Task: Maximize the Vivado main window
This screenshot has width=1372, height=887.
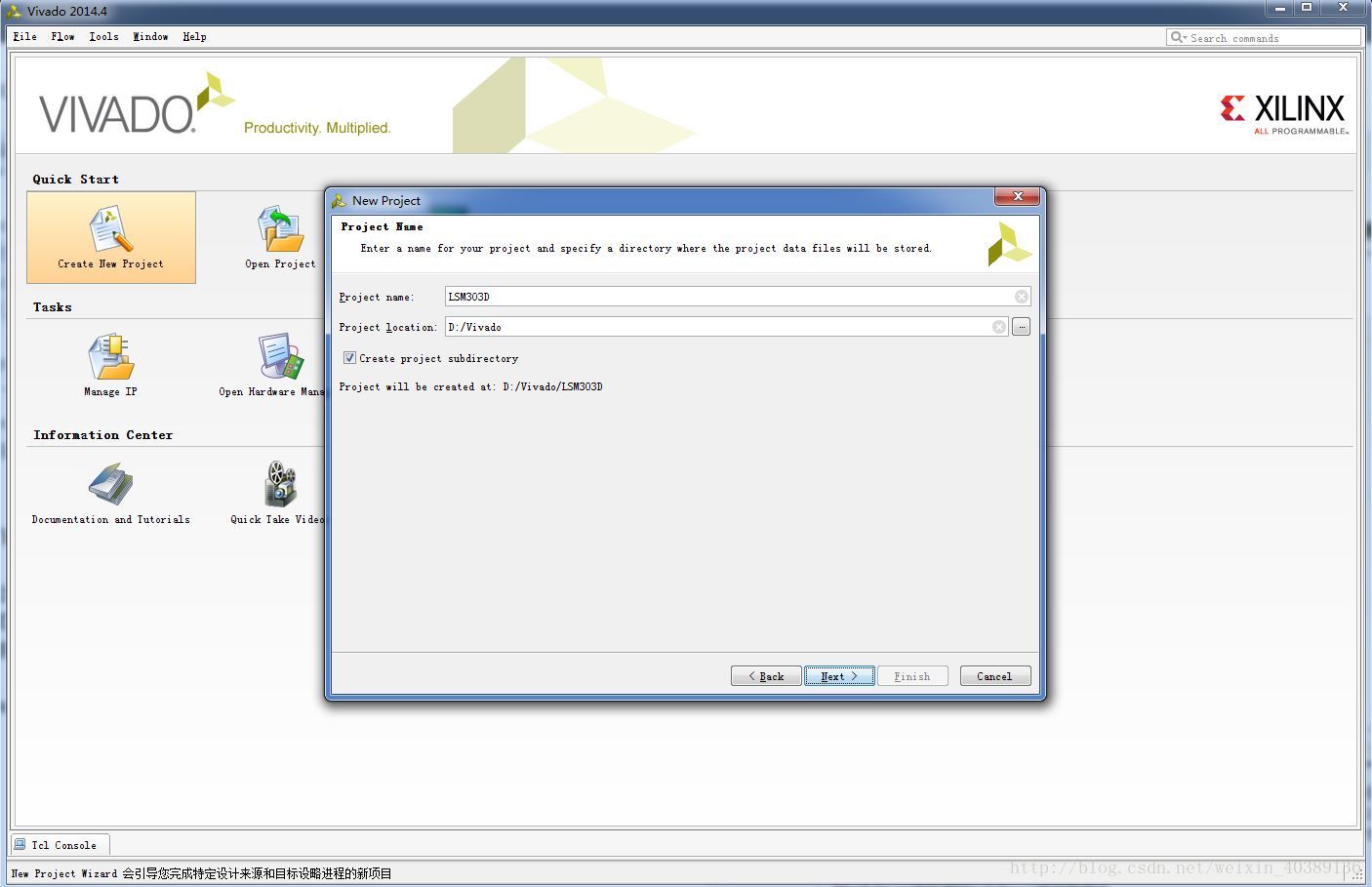Action: point(1307,8)
